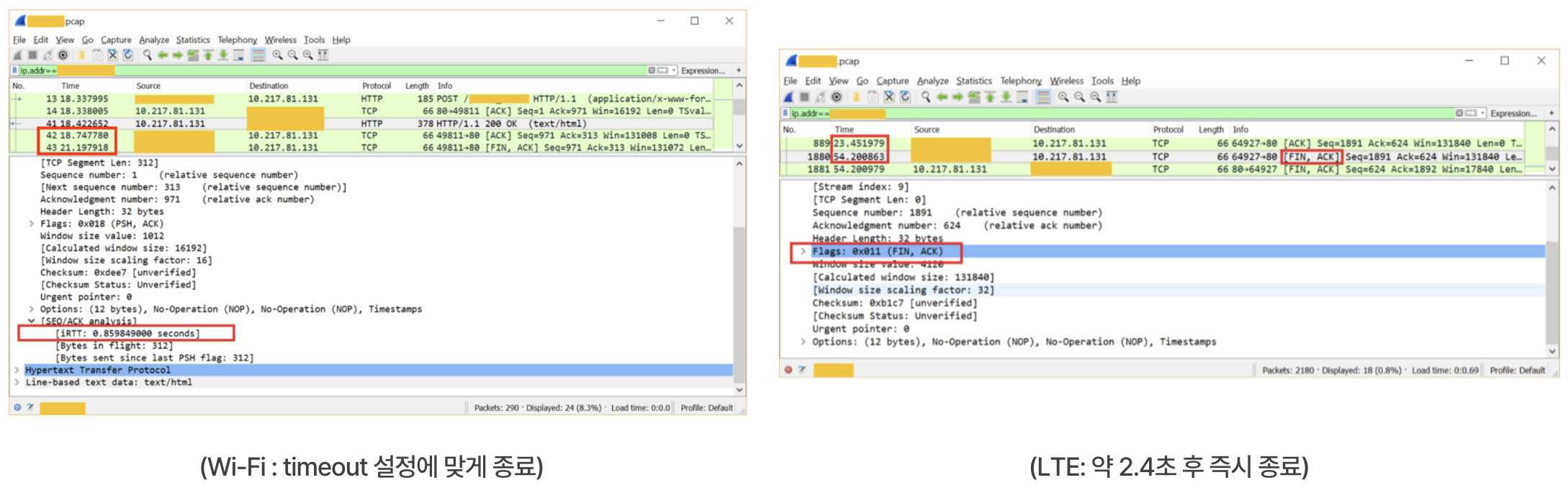
Task: Expand Hypertext Transfer Protocol section
Action: pyautogui.click(x=17, y=370)
